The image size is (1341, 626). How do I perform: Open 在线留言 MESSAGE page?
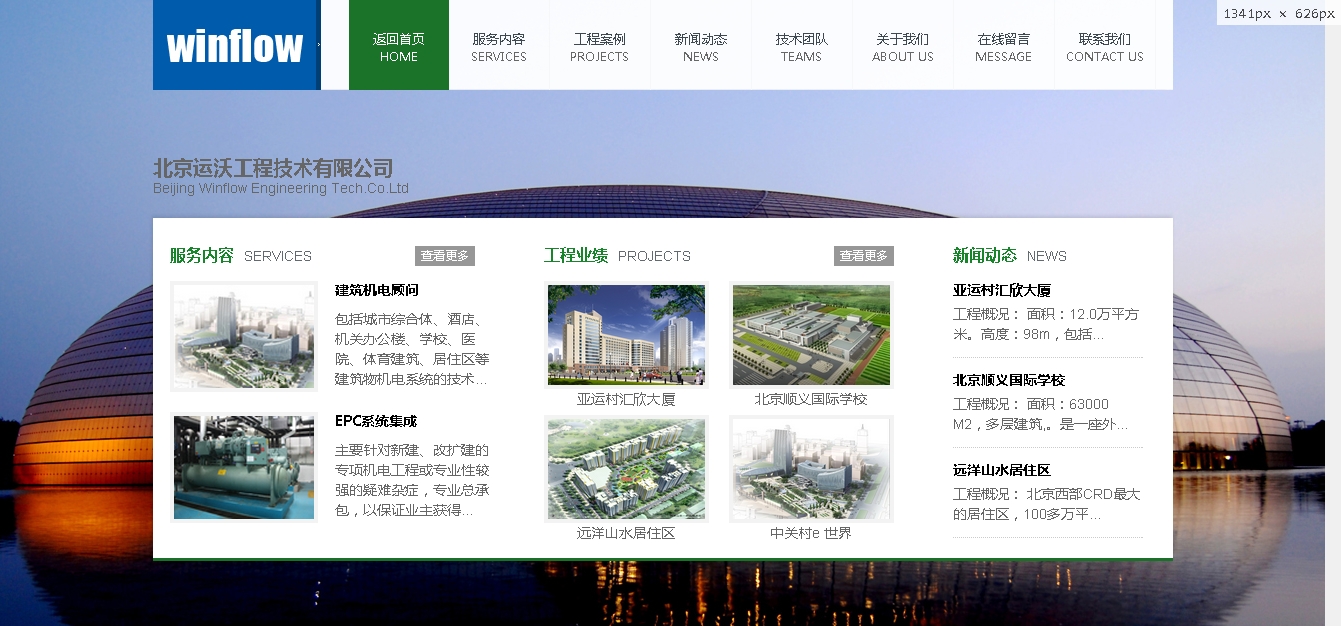click(1003, 47)
